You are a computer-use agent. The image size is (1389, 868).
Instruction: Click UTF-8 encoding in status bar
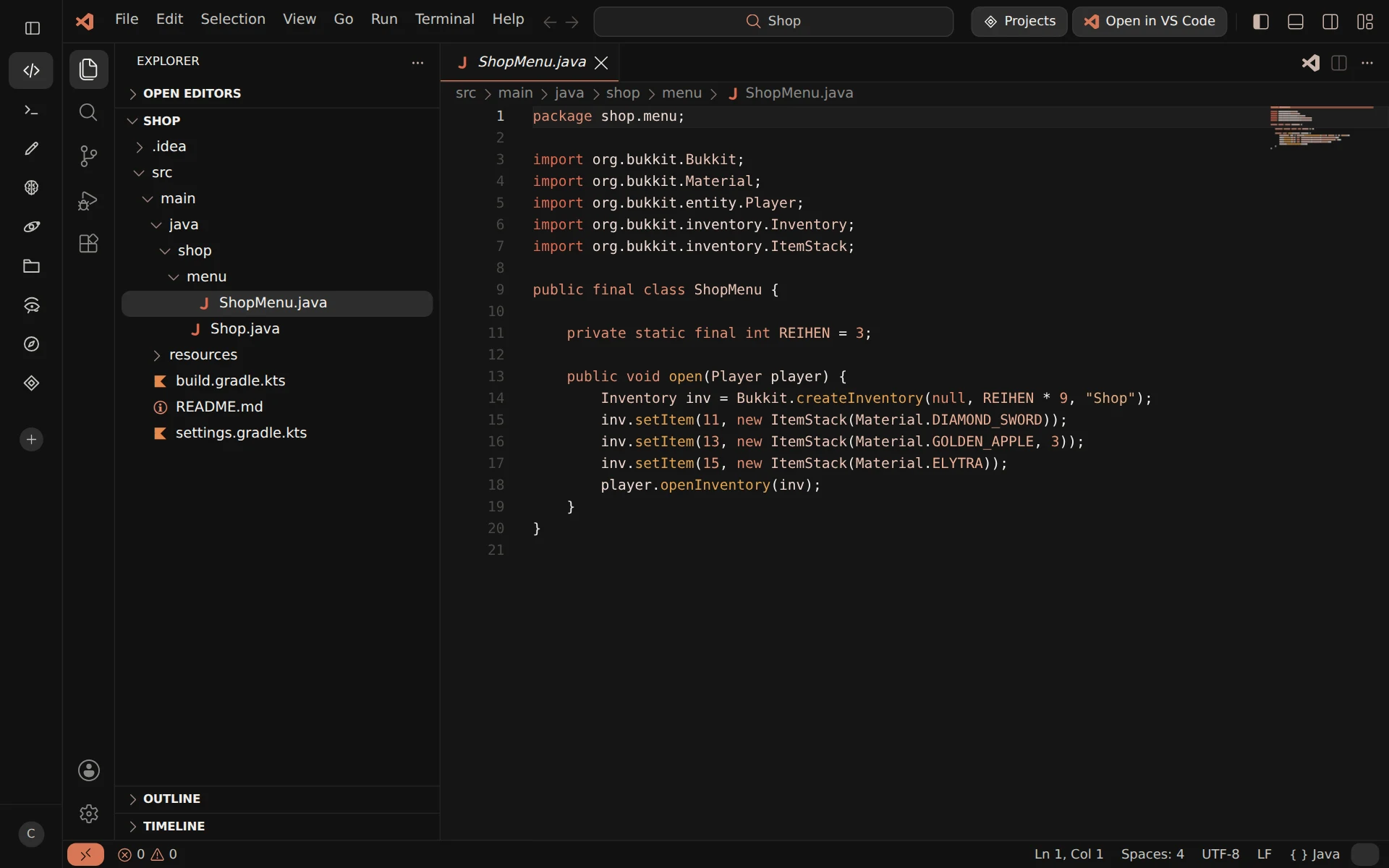tap(1220, 854)
